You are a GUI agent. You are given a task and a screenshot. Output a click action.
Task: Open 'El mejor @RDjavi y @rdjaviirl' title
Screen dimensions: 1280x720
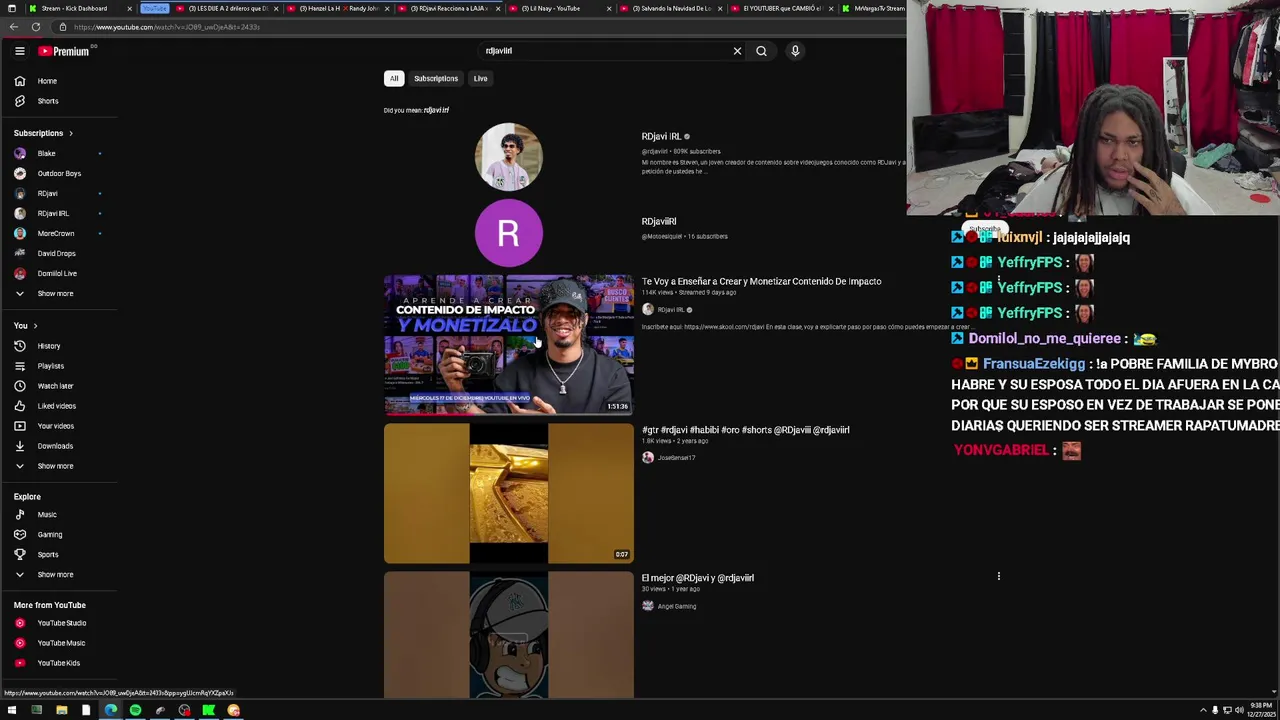tap(698, 578)
